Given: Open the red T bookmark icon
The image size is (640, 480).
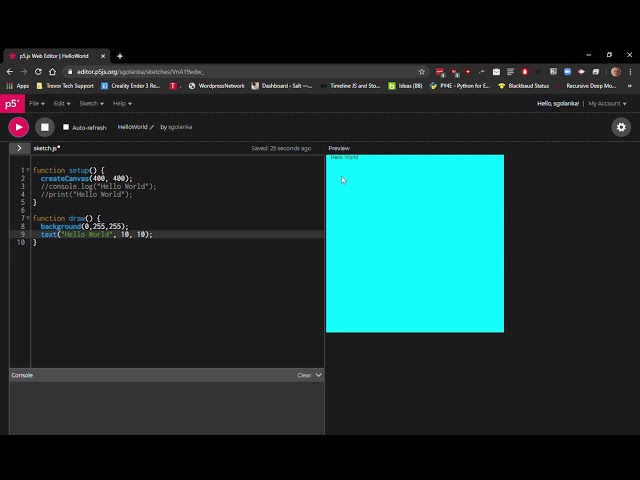Looking at the screenshot, I should 173,86.
